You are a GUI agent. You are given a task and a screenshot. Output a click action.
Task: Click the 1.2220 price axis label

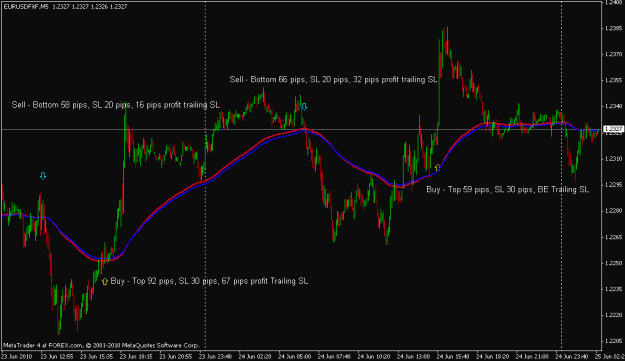[614, 315]
